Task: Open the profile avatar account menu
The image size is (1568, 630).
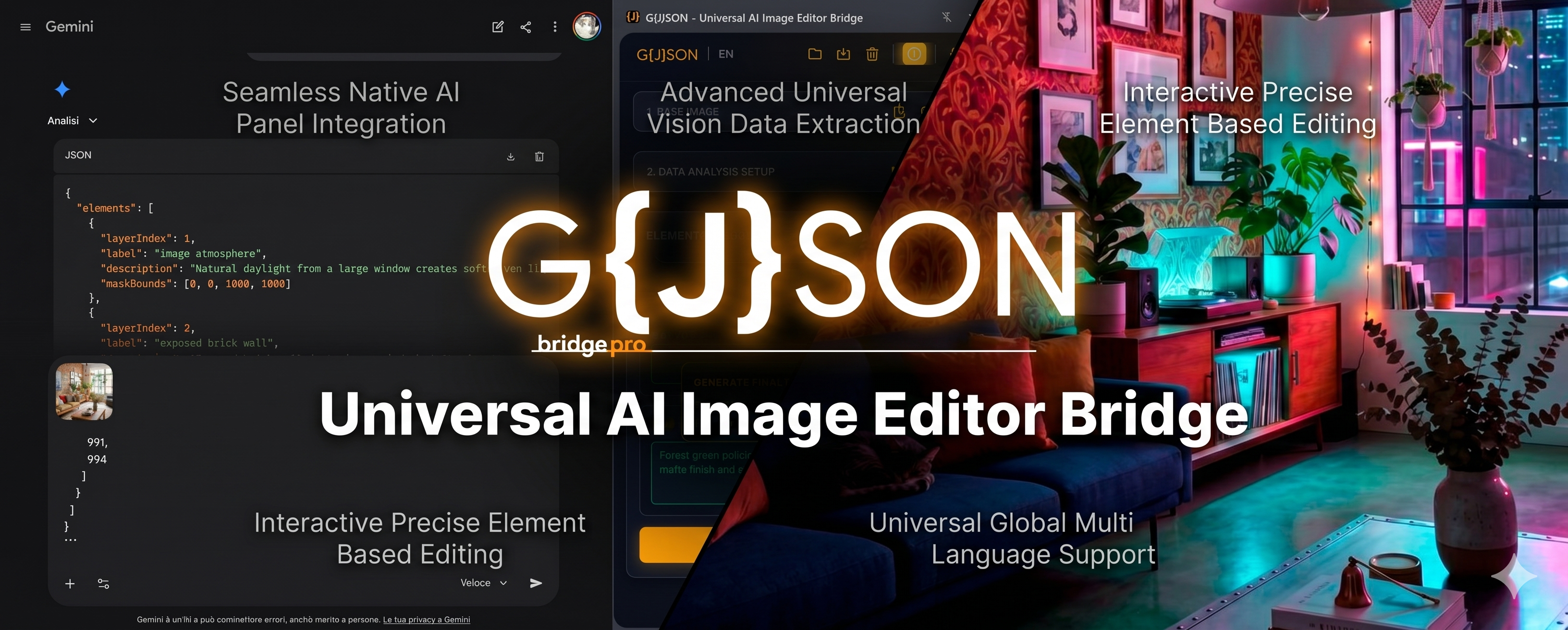Action: tap(587, 26)
